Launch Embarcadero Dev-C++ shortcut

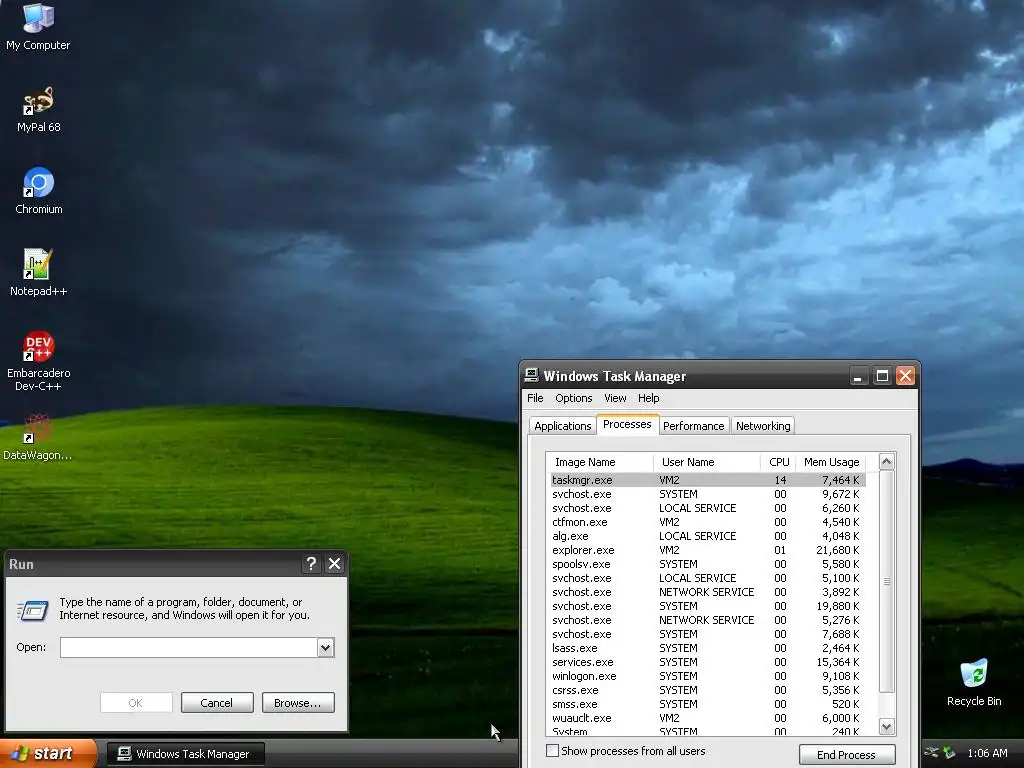(x=38, y=361)
